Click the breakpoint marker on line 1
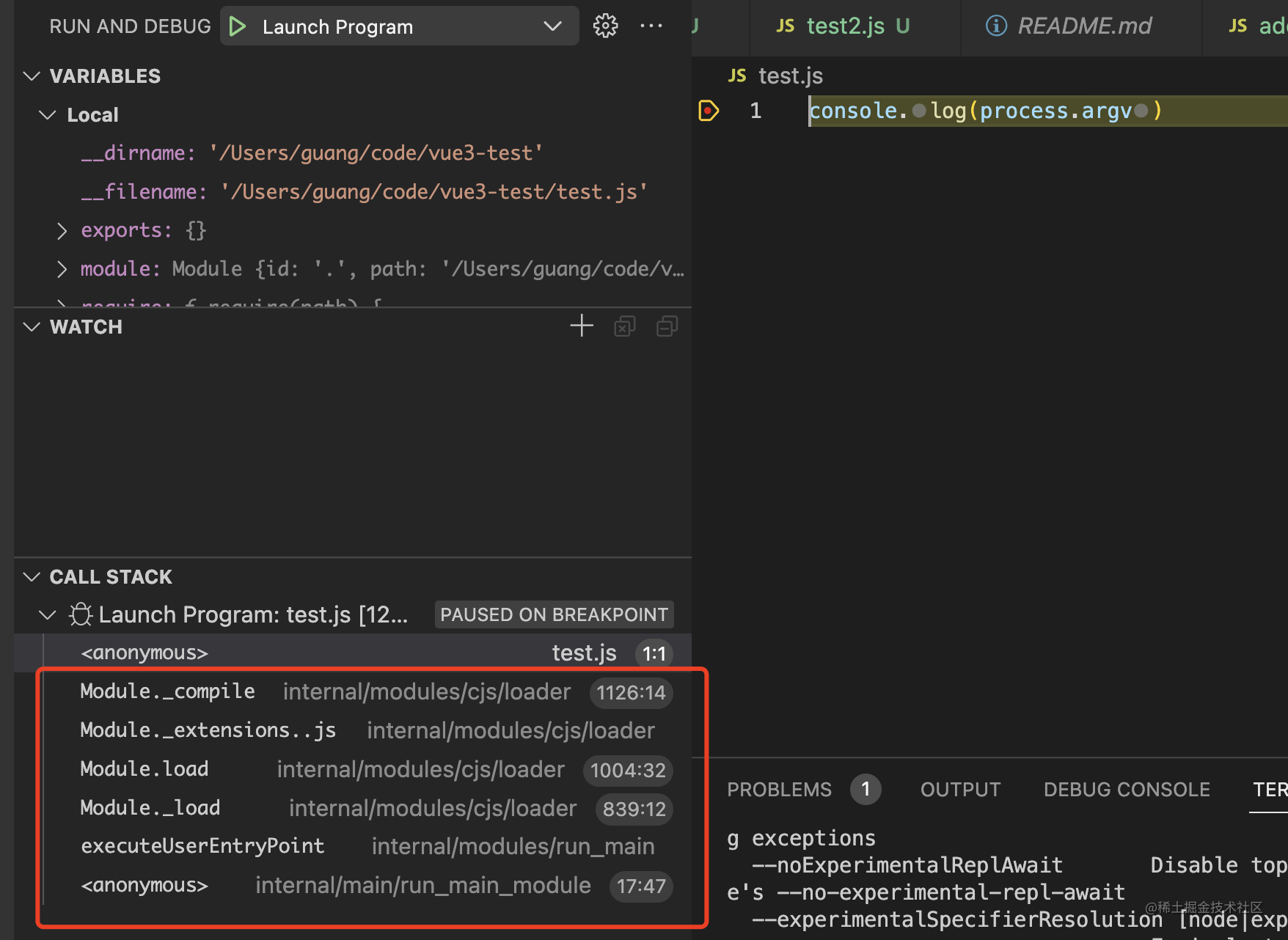 (709, 111)
